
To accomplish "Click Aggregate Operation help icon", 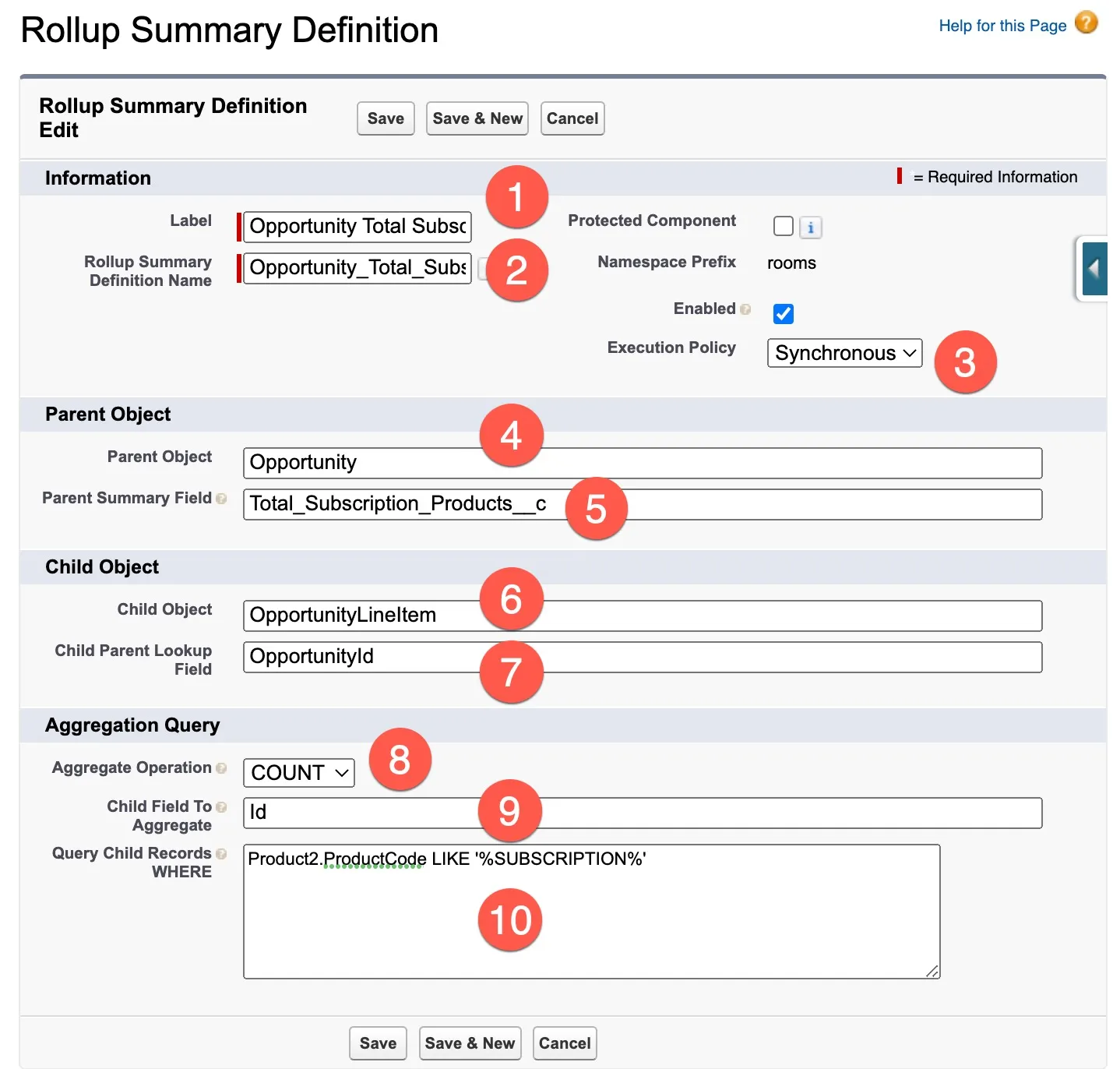I will (221, 768).
